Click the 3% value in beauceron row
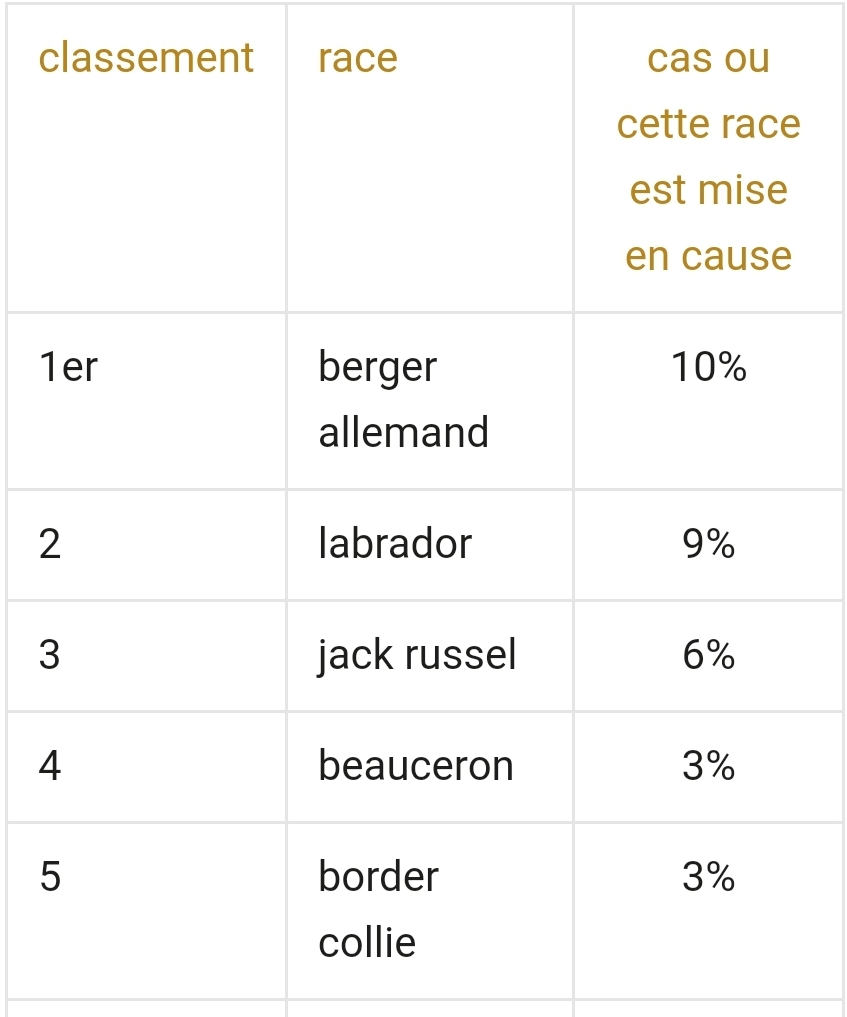Image resolution: width=847 pixels, height=1017 pixels. 708,767
